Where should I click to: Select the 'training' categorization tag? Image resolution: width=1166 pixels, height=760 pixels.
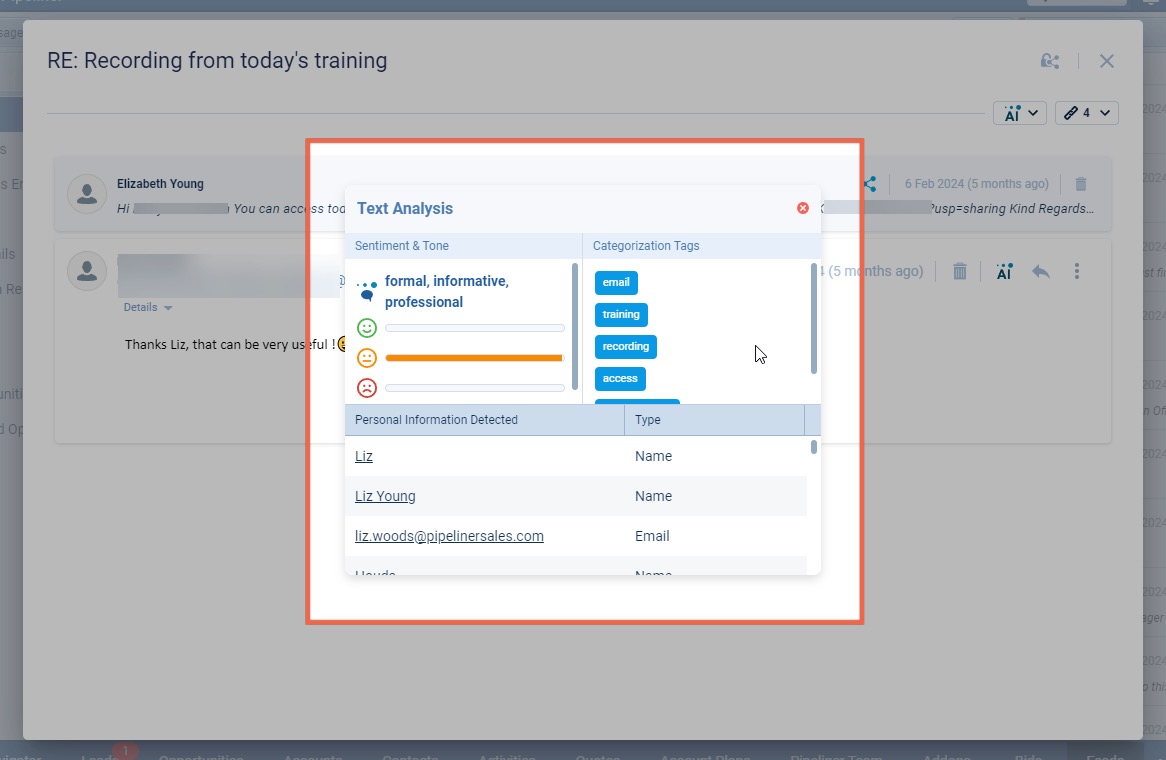point(621,315)
